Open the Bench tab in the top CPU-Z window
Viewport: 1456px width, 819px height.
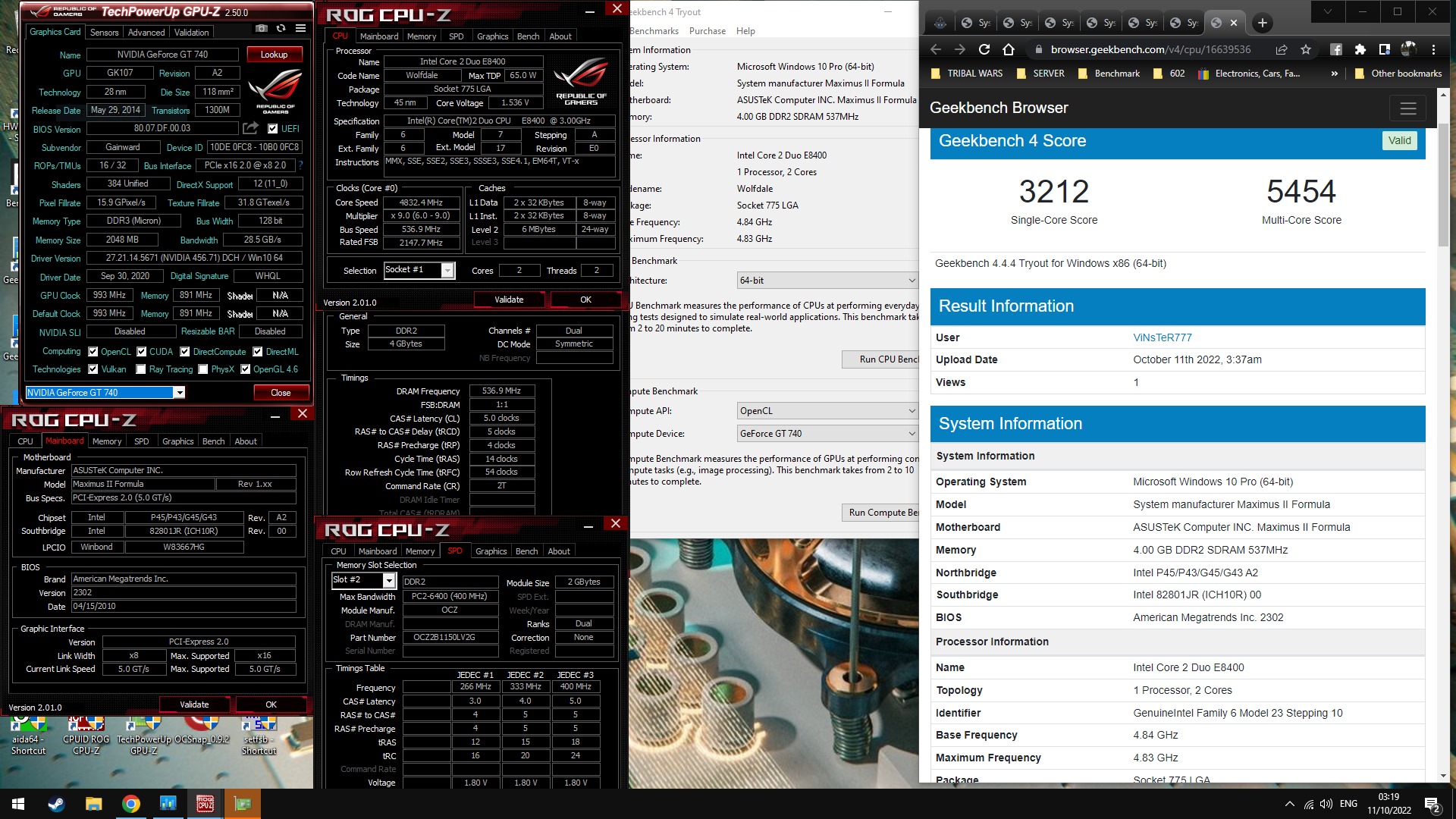click(x=529, y=36)
